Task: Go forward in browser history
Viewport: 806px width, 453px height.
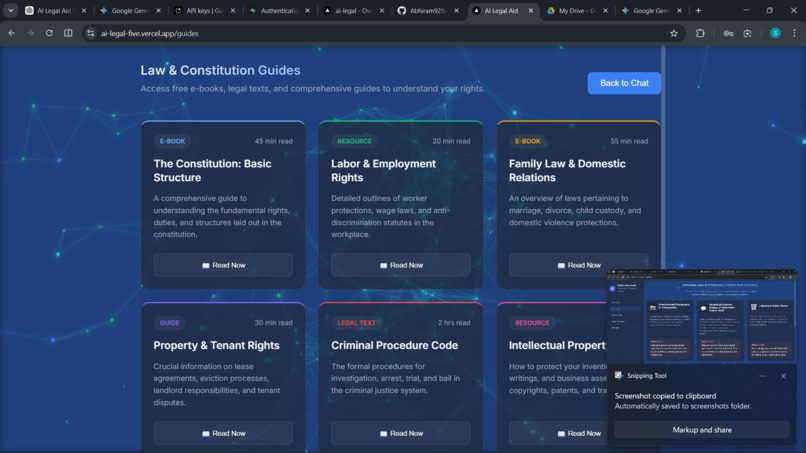Action: 30,33
